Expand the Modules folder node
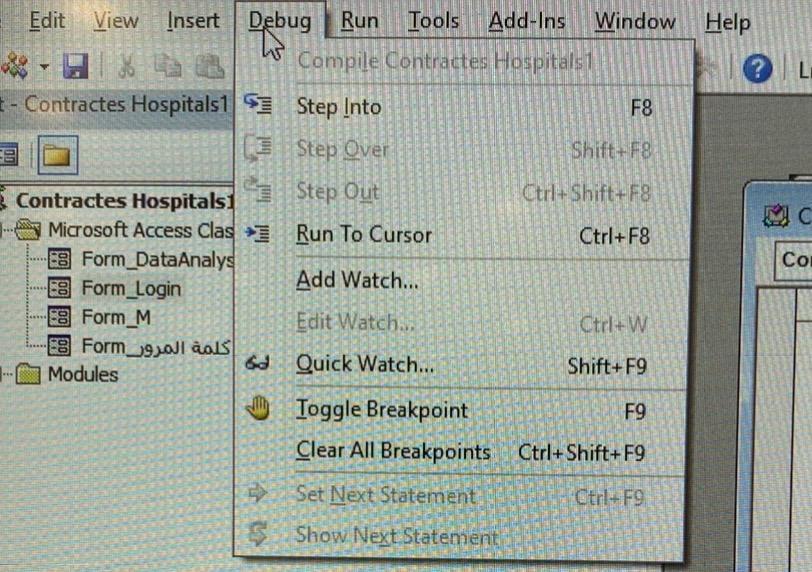 point(3,374)
